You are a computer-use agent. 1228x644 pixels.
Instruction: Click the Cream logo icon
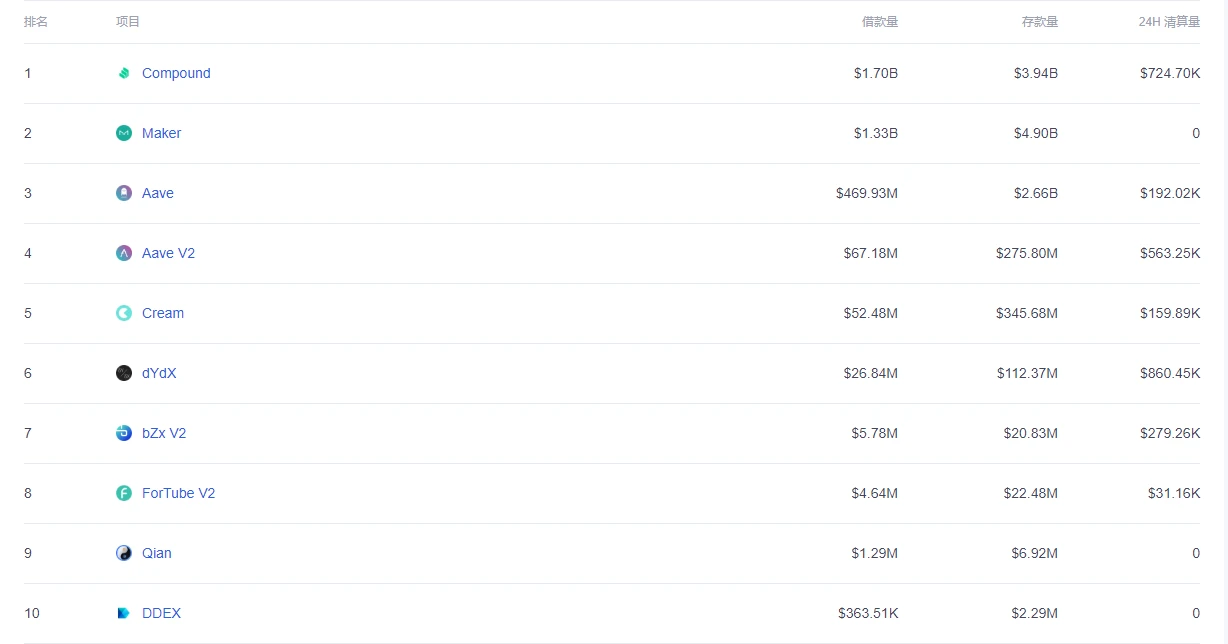tap(124, 313)
